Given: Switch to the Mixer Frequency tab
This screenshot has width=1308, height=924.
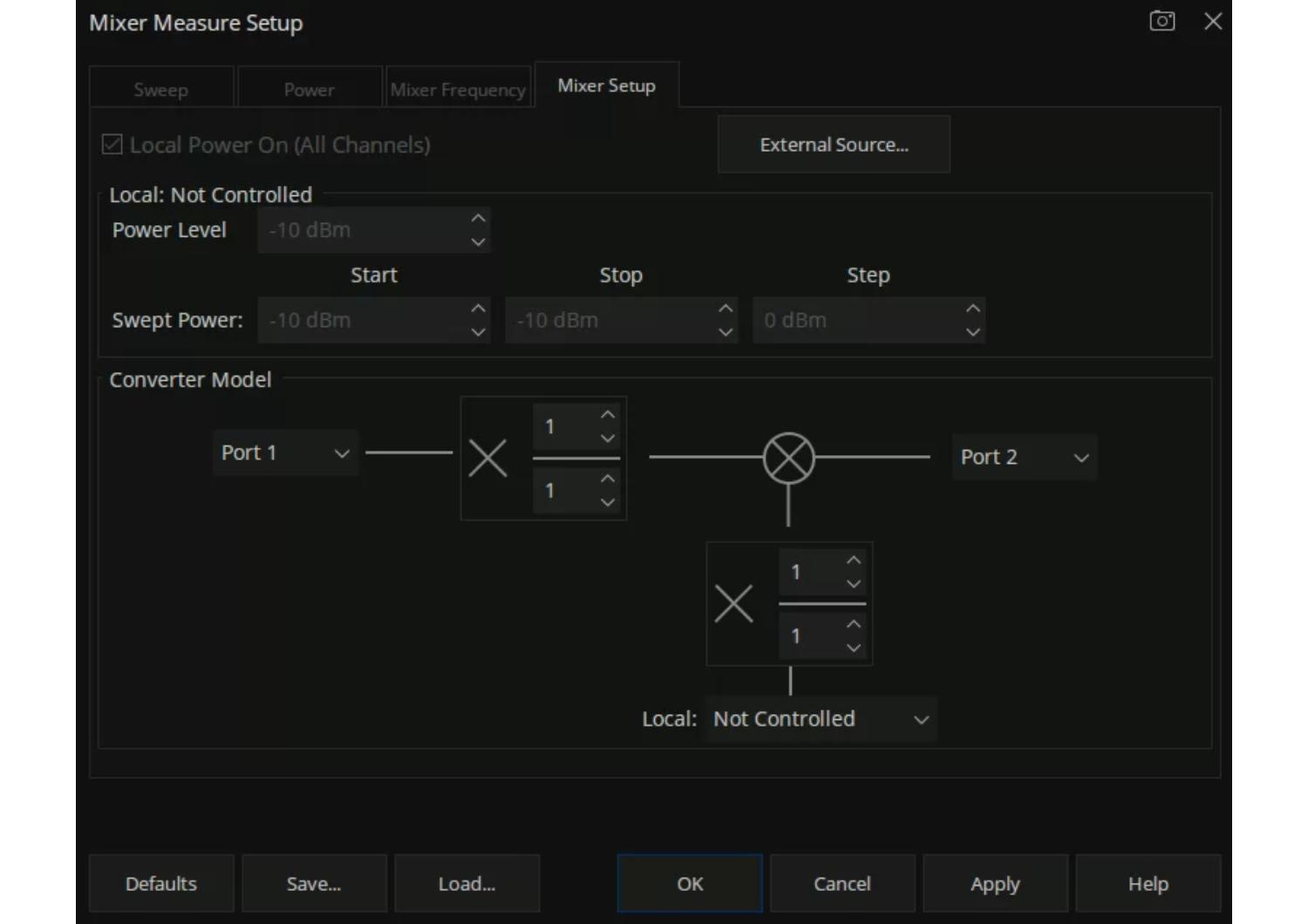Looking at the screenshot, I should coord(458,90).
